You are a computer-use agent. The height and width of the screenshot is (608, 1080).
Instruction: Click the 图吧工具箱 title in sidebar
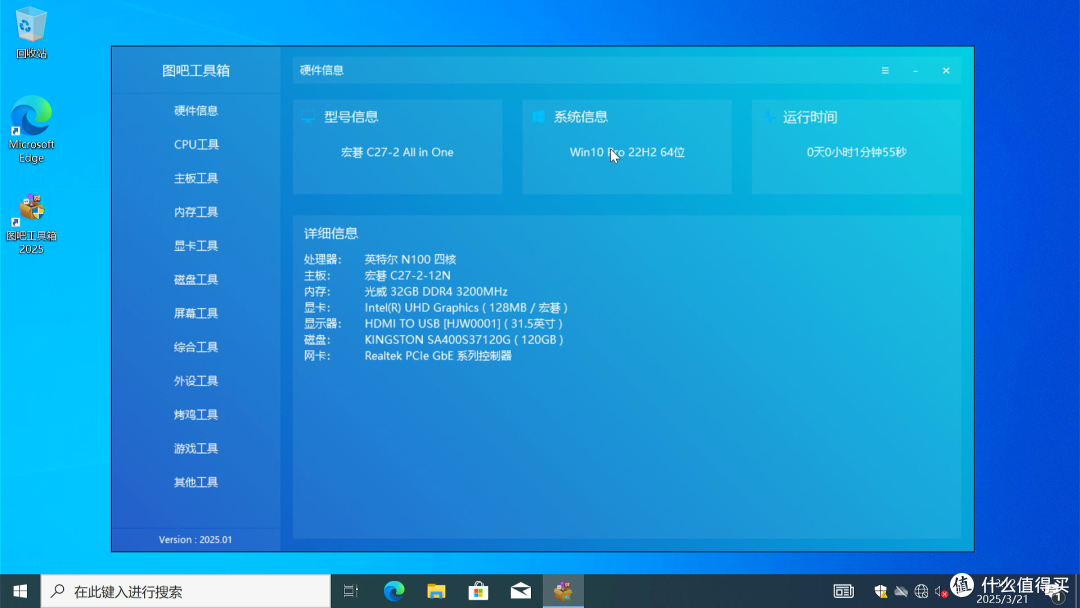click(196, 71)
